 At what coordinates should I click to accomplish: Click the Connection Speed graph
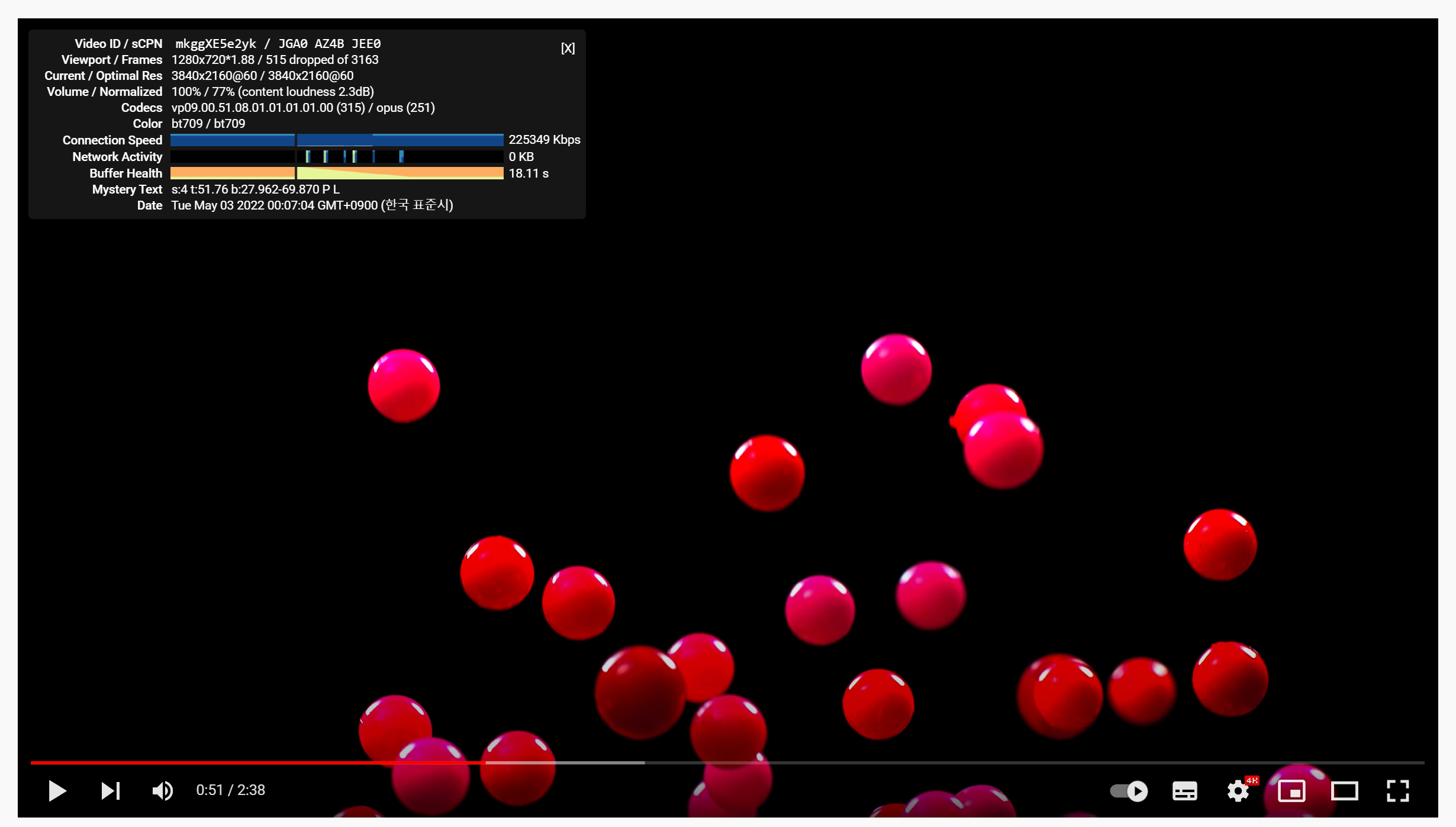point(336,140)
